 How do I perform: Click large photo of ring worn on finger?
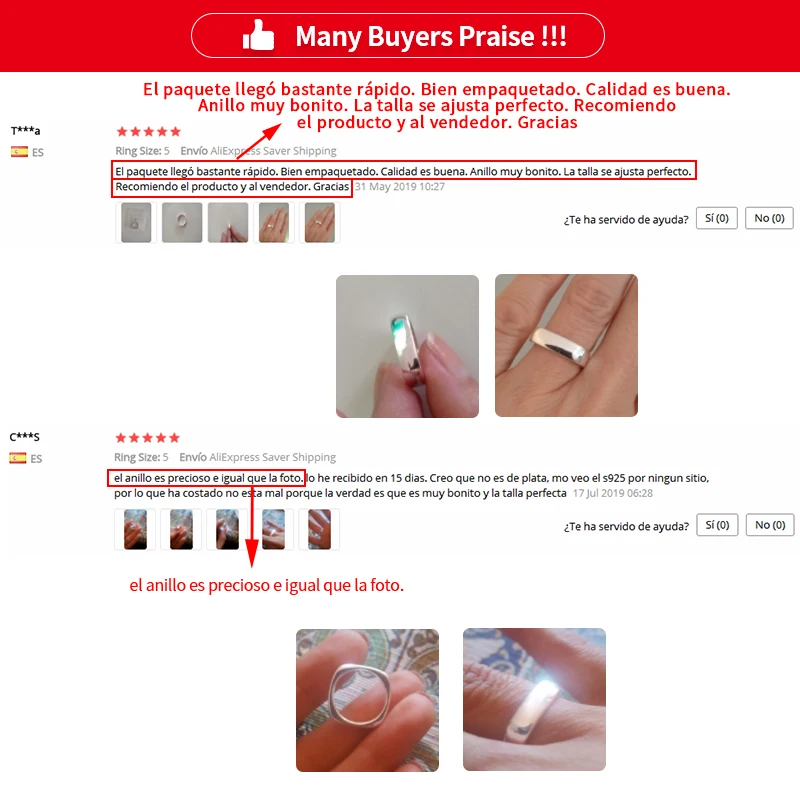[566, 345]
